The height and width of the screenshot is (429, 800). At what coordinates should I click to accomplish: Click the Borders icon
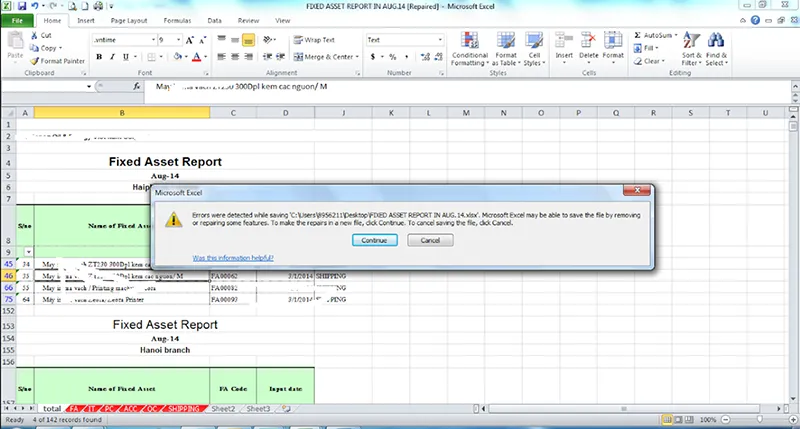coord(151,57)
